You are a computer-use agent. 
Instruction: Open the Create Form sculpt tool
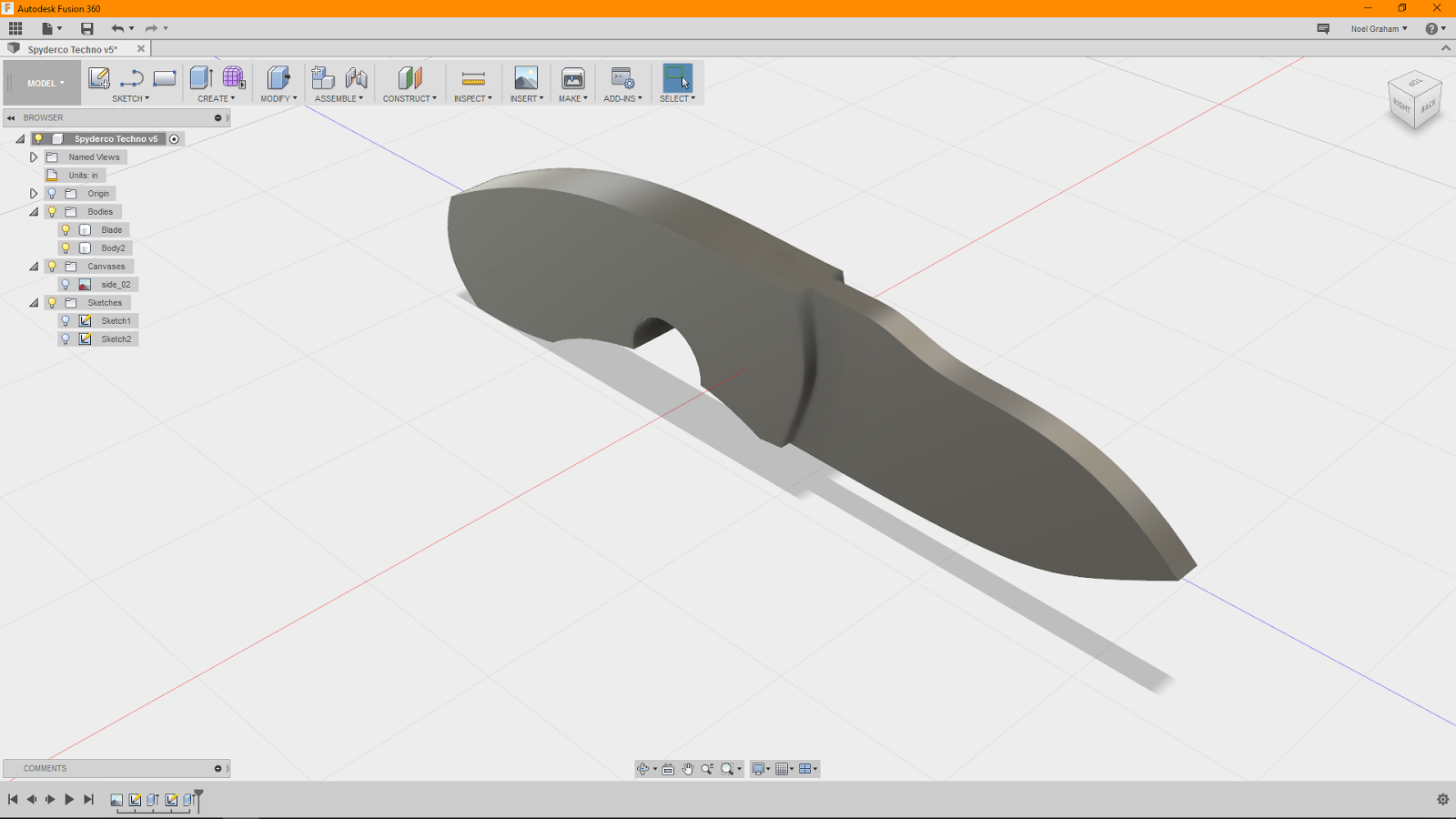point(234,78)
